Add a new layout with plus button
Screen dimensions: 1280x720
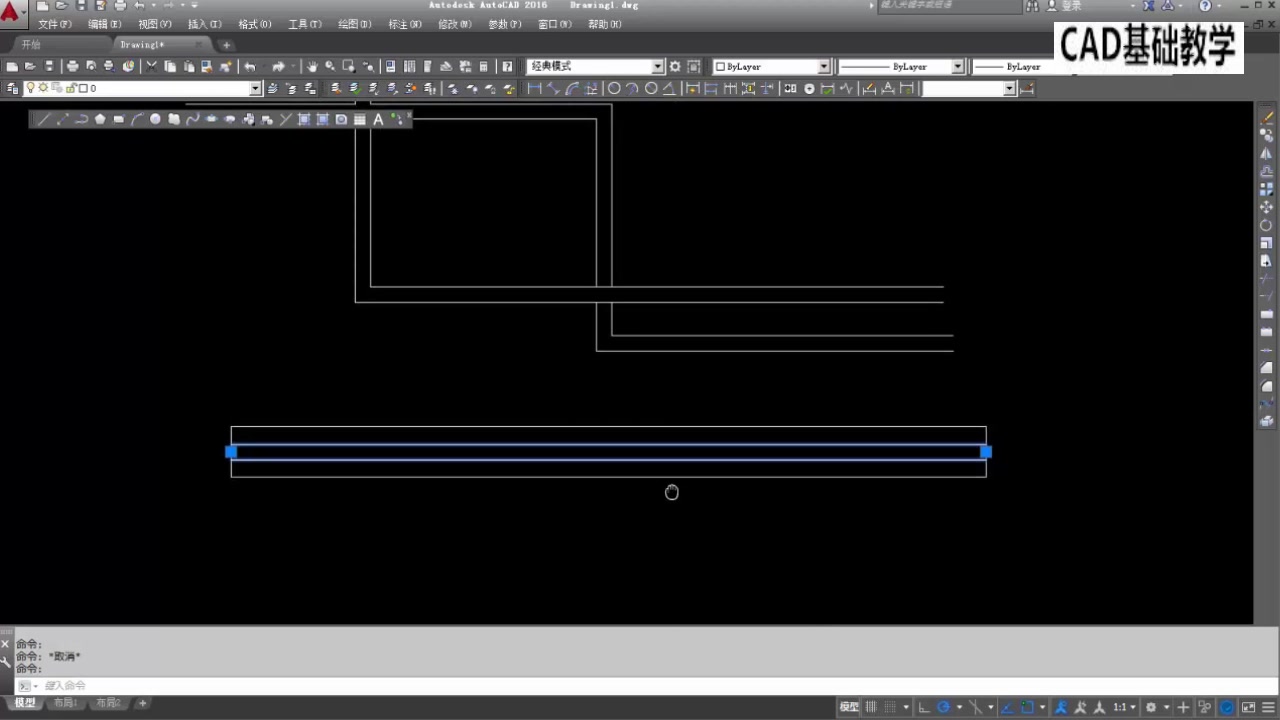point(142,703)
